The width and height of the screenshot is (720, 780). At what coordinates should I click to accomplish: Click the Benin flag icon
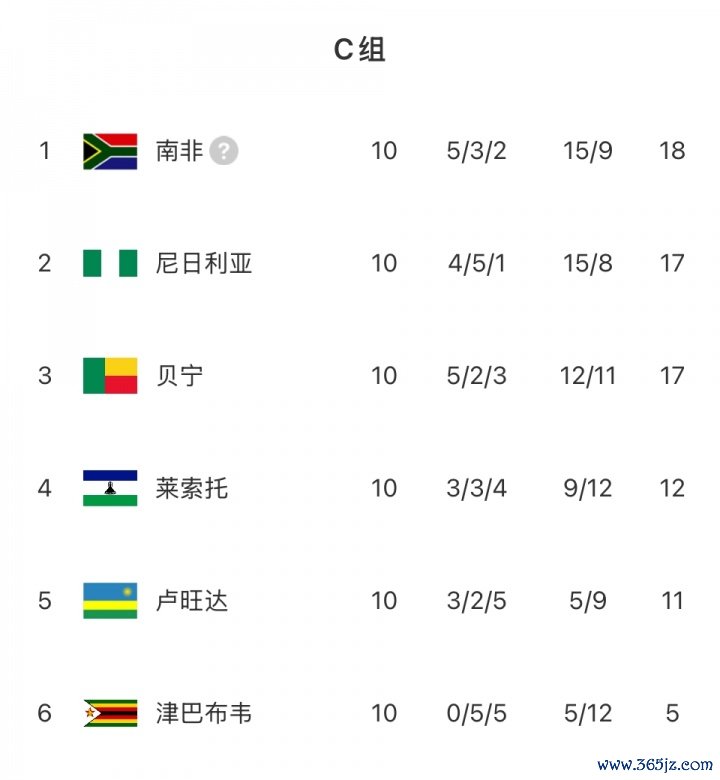[110, 376]
